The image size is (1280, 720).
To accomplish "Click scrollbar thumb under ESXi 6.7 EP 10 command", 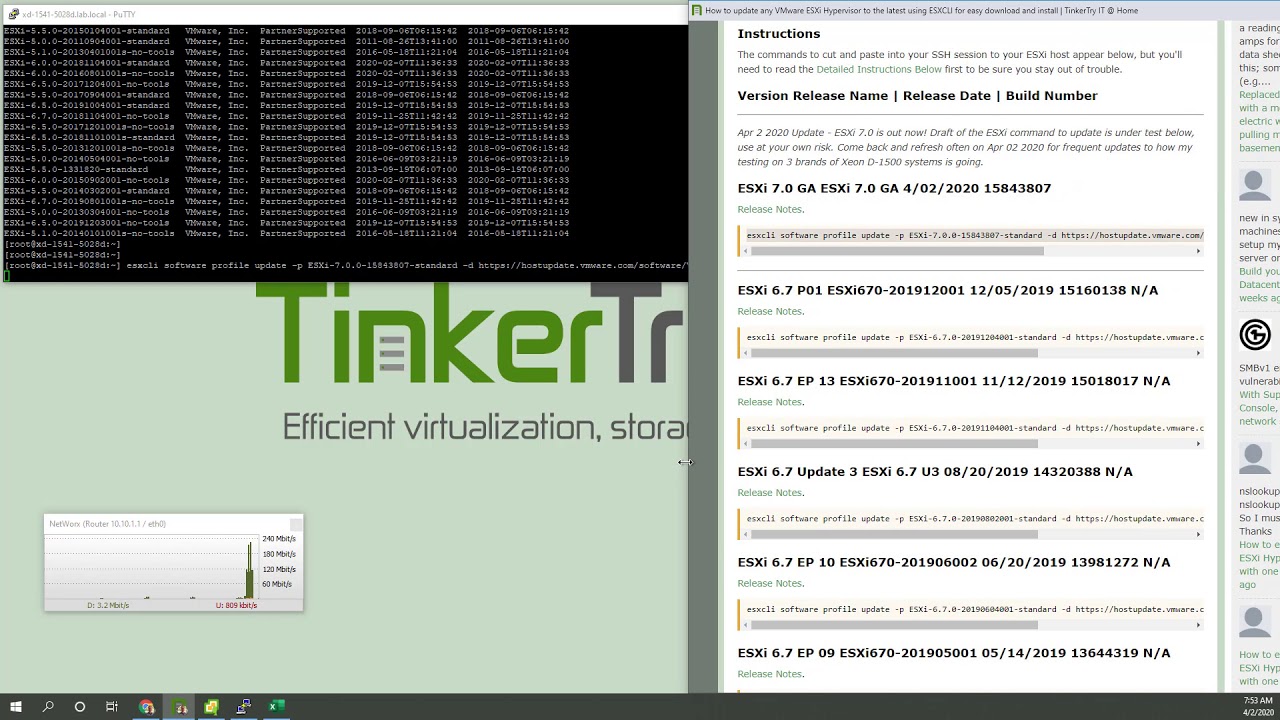I will pyautogui.click(x=894, y=625).
